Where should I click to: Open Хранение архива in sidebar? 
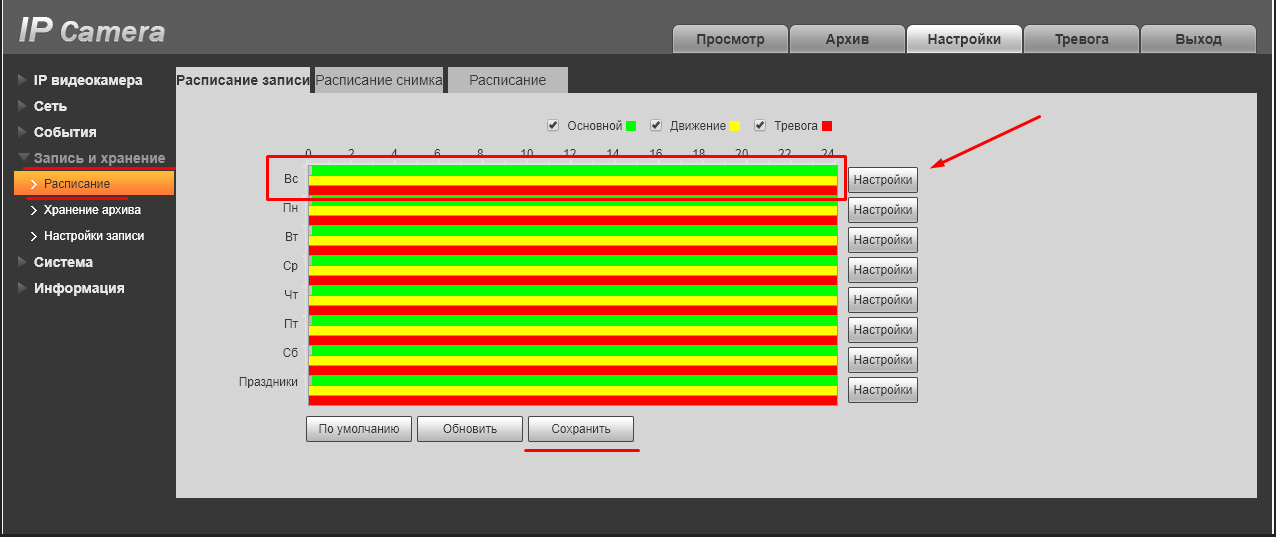tap(92, 210)
